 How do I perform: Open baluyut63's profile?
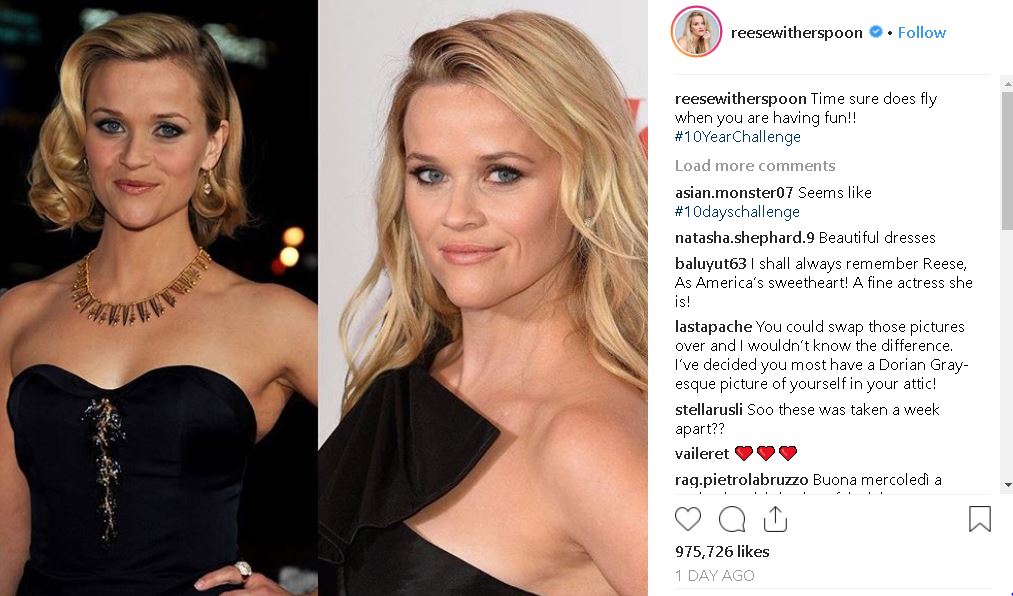[711, 263]
